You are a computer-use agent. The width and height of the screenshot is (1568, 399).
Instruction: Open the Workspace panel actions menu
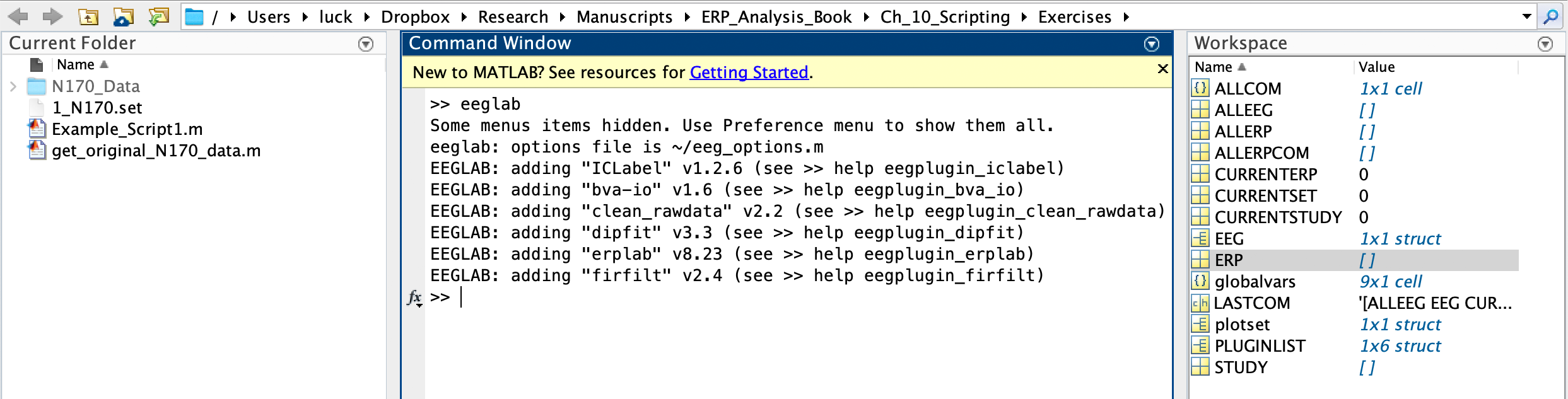[x=1545, y=44]
